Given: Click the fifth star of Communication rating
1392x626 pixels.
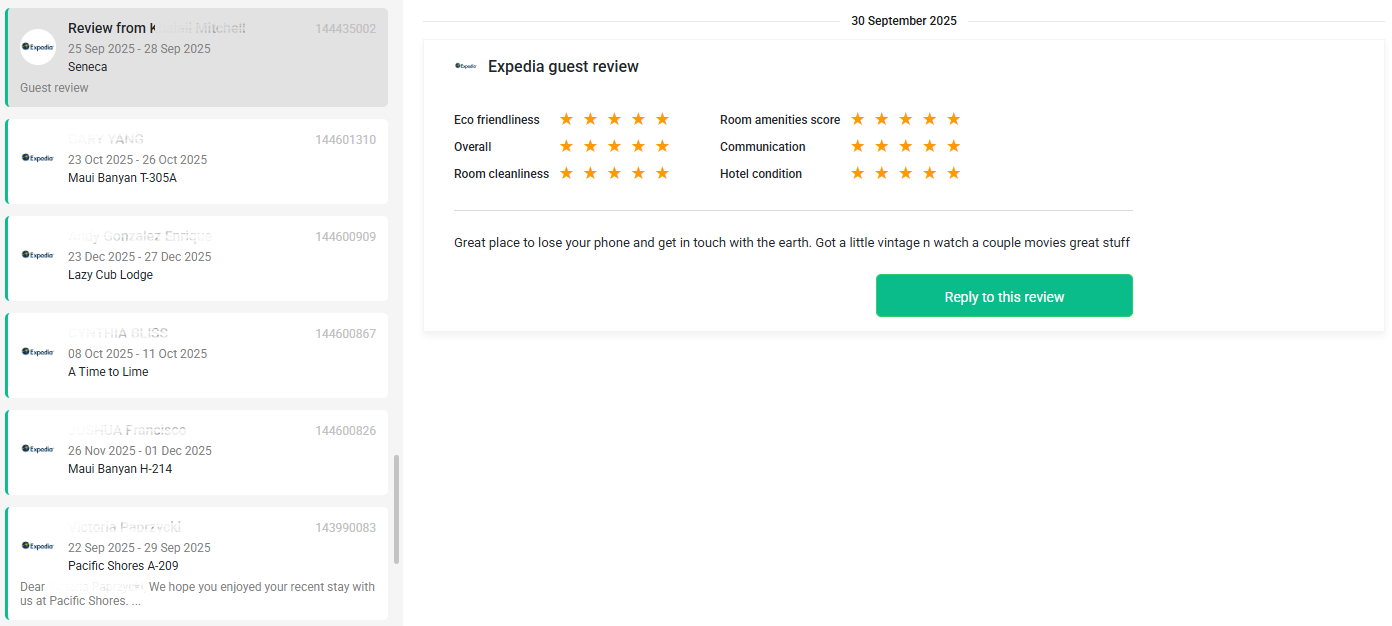Looking at the screenshot, I should point(953,146).
